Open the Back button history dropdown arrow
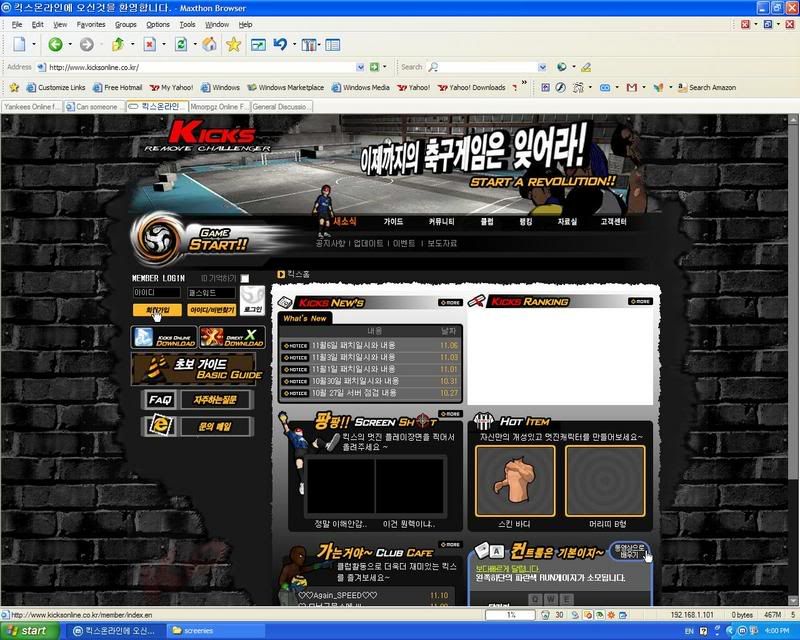 [x=69, y=45]
